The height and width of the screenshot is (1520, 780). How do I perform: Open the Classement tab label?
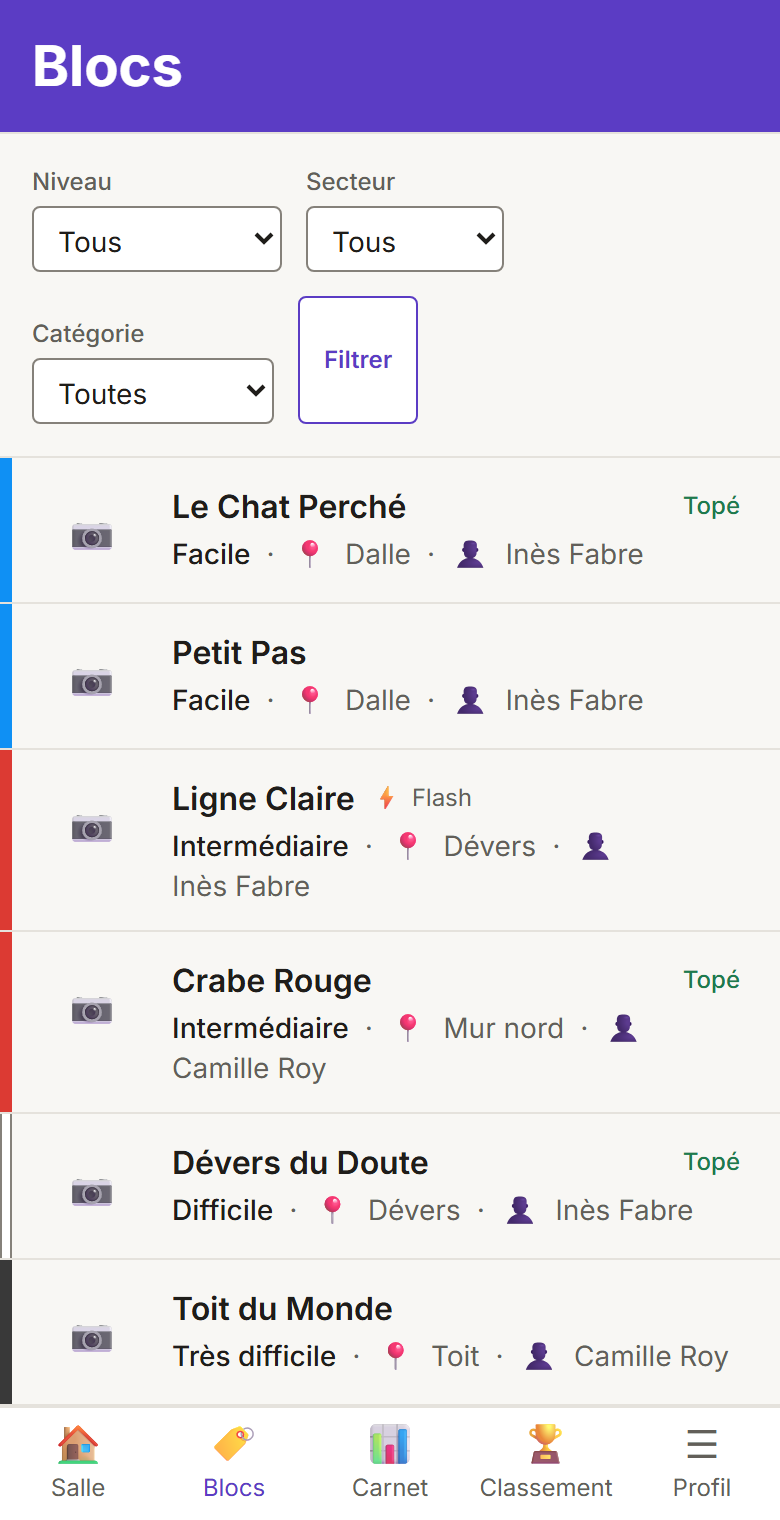(546, 1488)
